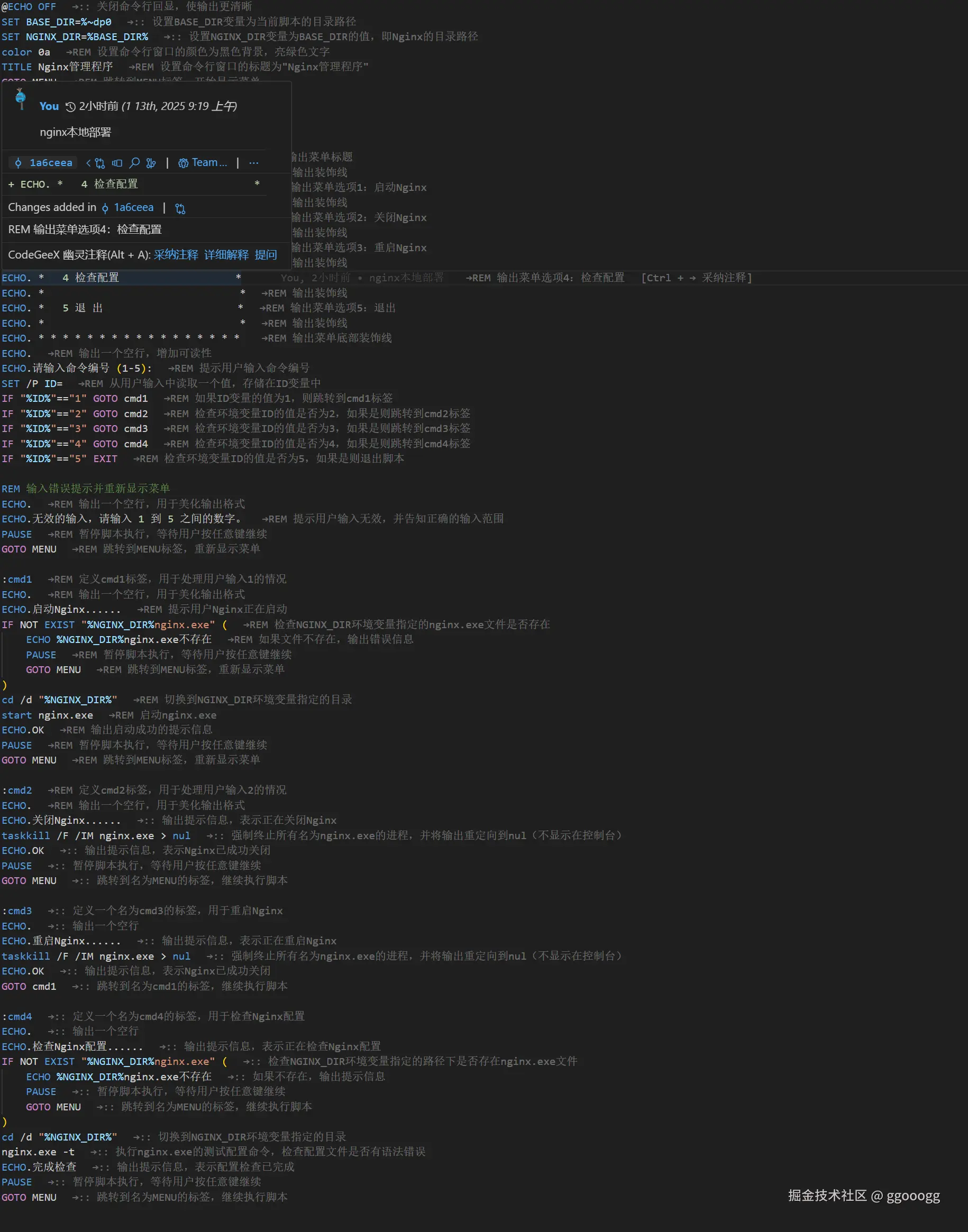The width and height of the screenshot is (968, 1232).
Task: Click the IF "%ID%"=="4" GOTO cmd4 line
Action: tap(74, 444)
